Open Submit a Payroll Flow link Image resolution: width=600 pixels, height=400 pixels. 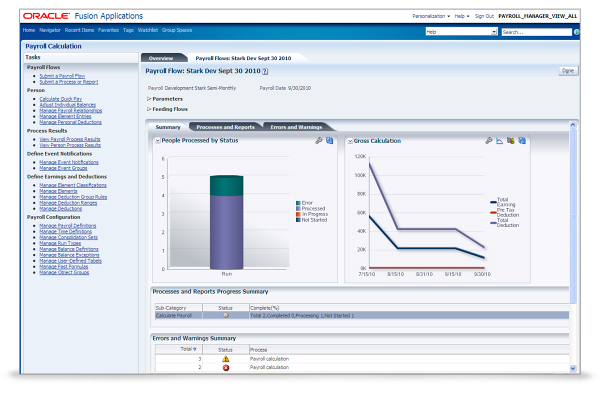62,76
